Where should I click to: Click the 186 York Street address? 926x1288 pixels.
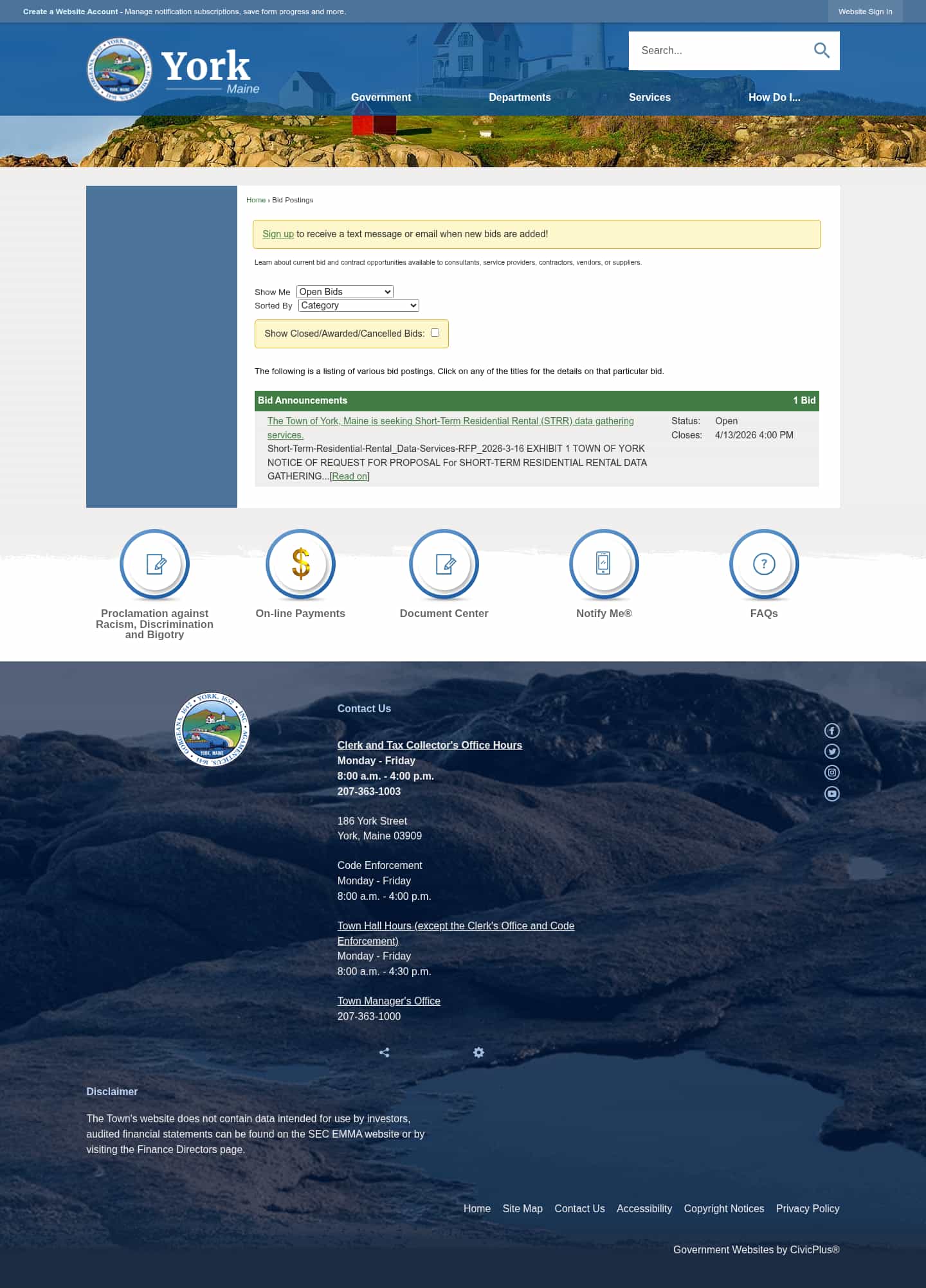372,821
